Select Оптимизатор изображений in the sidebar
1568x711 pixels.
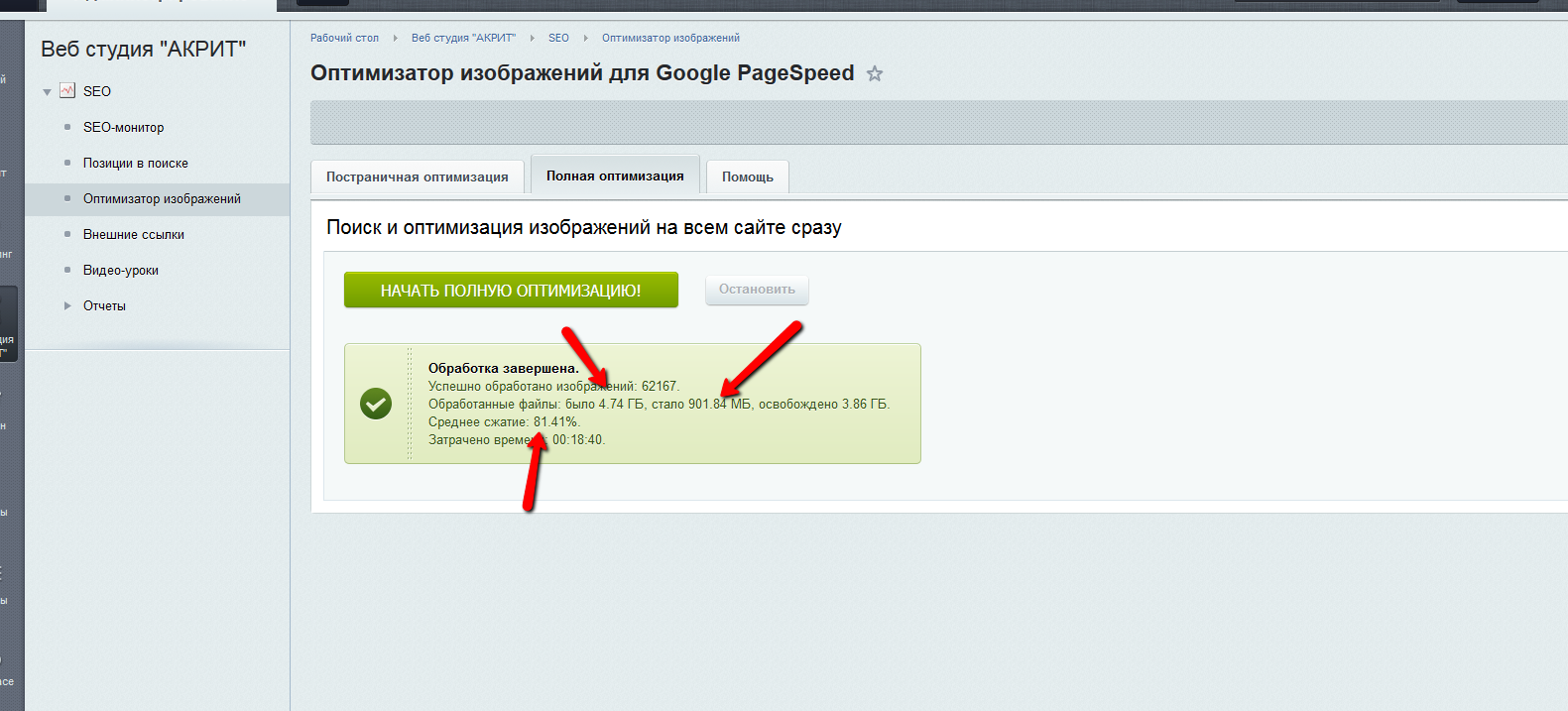[162, 198]
